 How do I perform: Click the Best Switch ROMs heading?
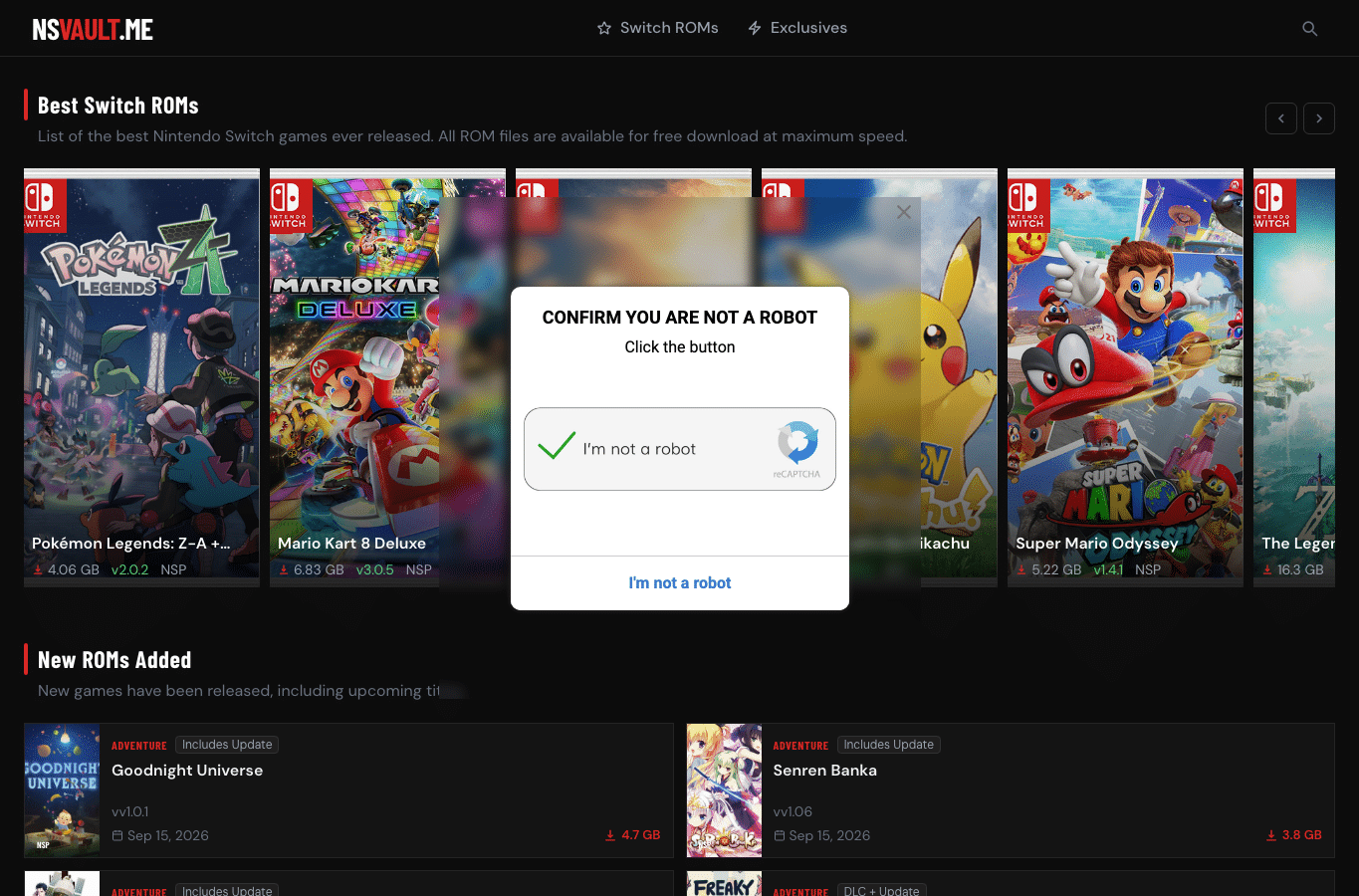(x=118, y=106)
